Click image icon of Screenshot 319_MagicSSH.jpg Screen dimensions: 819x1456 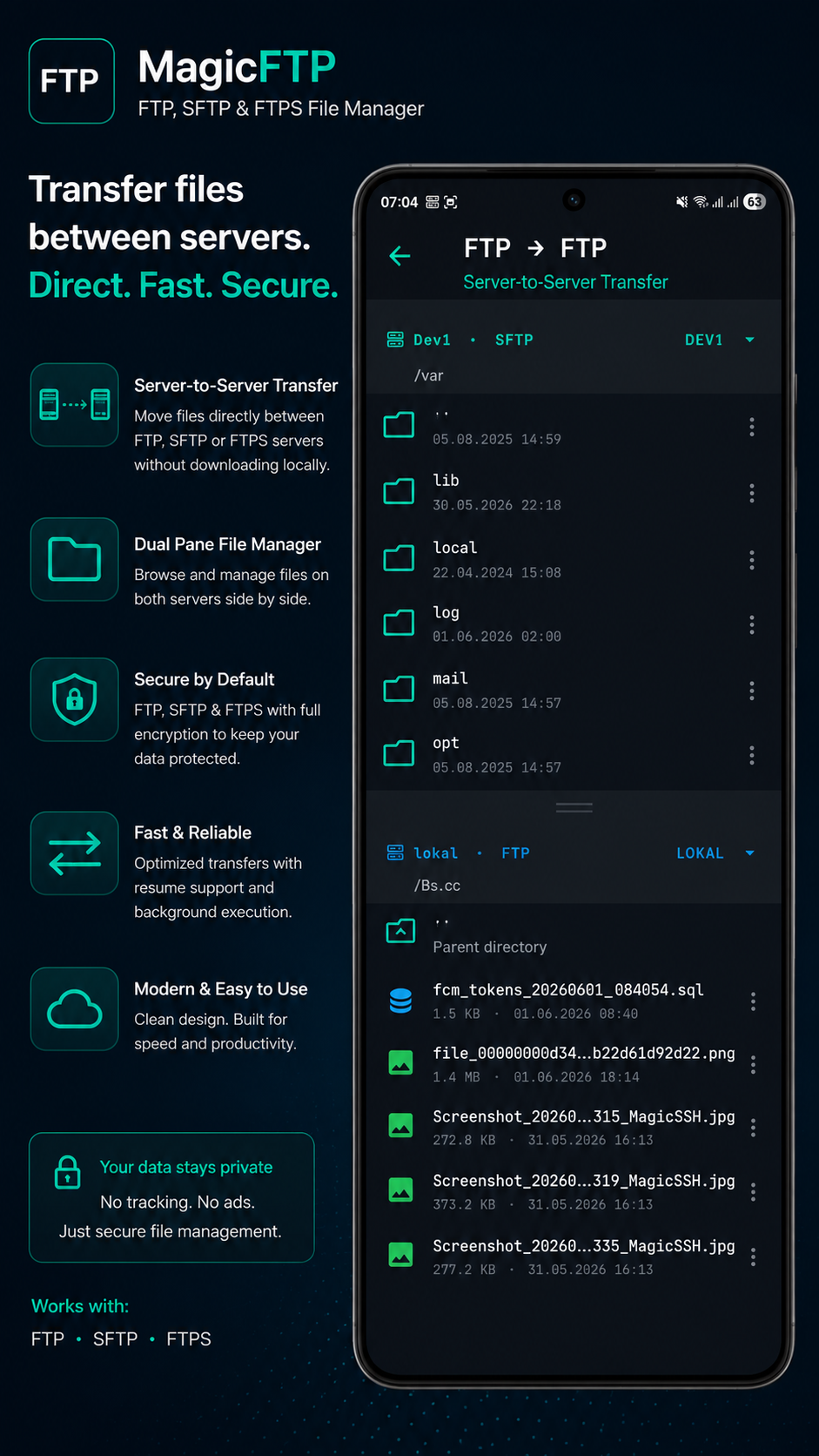click(400, 1190)
